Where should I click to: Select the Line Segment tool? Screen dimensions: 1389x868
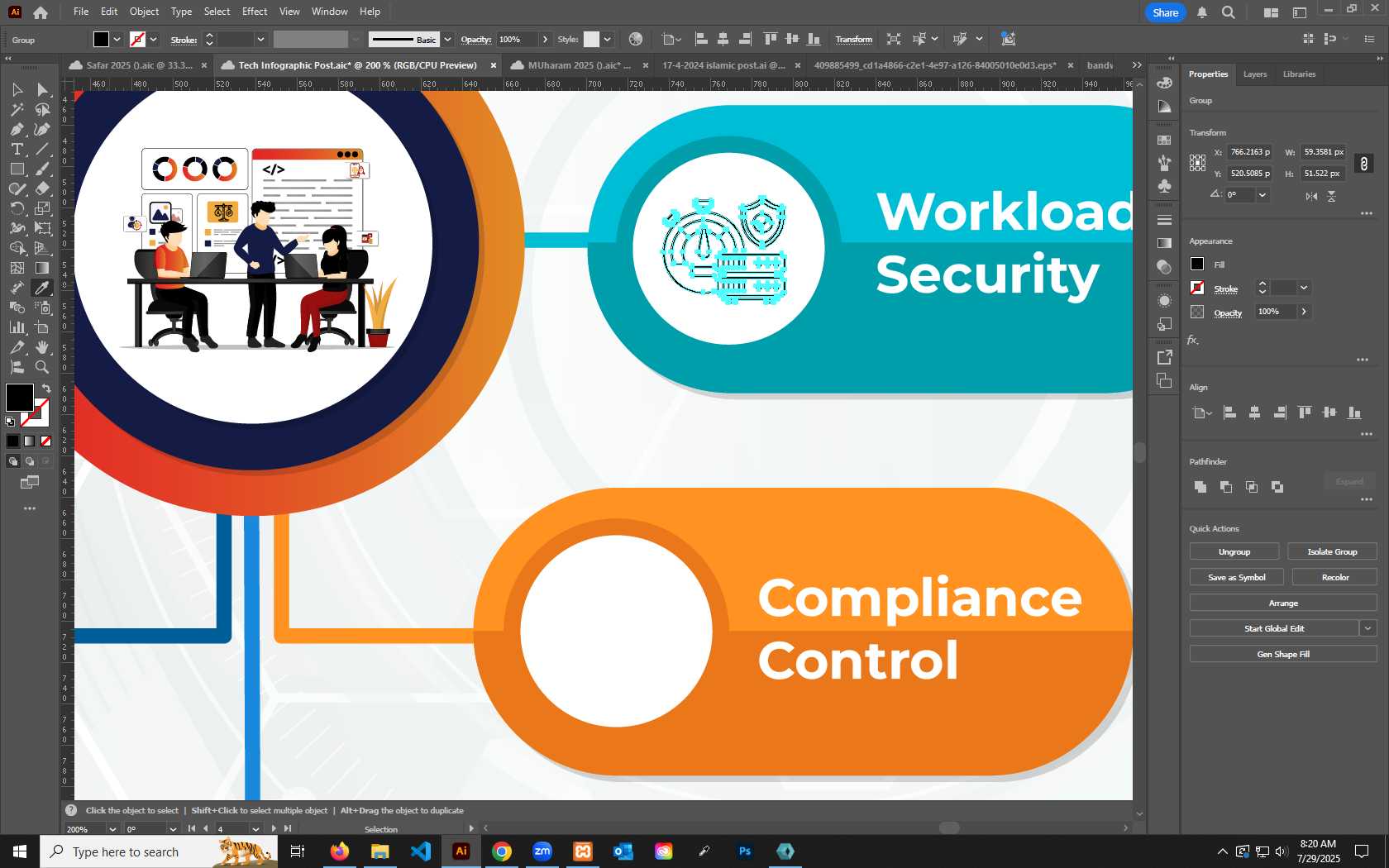click(x=42, y=149)
